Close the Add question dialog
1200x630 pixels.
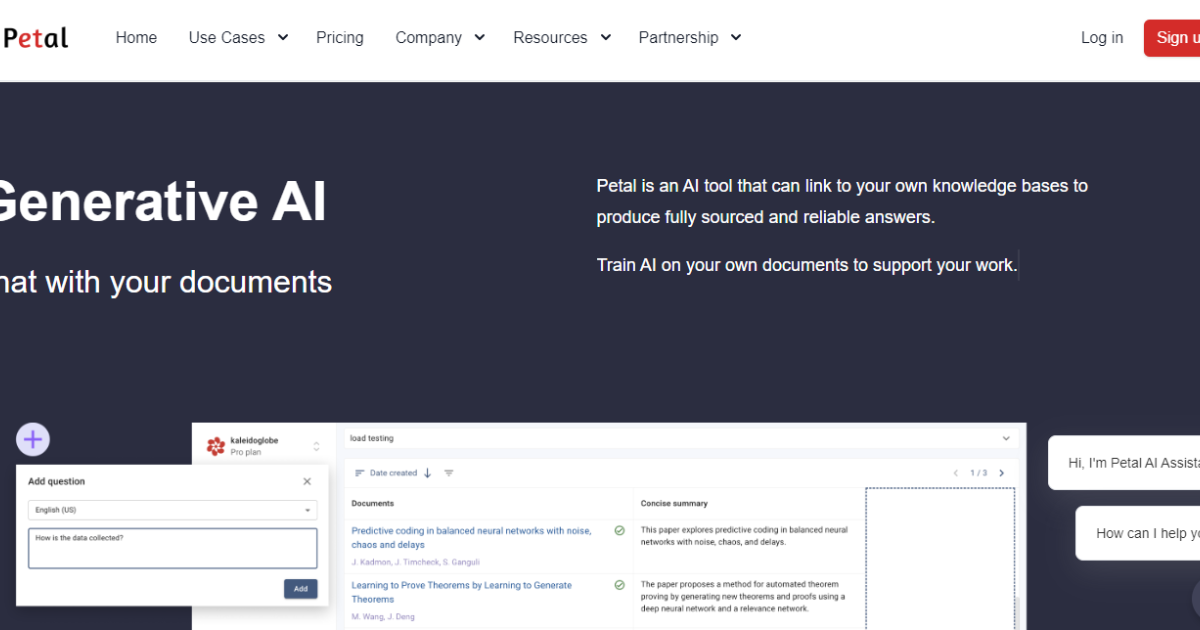click(x=307, y=481)
